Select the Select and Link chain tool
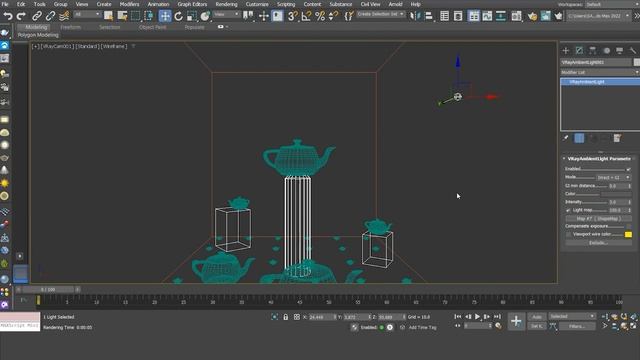Image resolution: width=640 pixels, height=360 pixels. coord(37,16)
